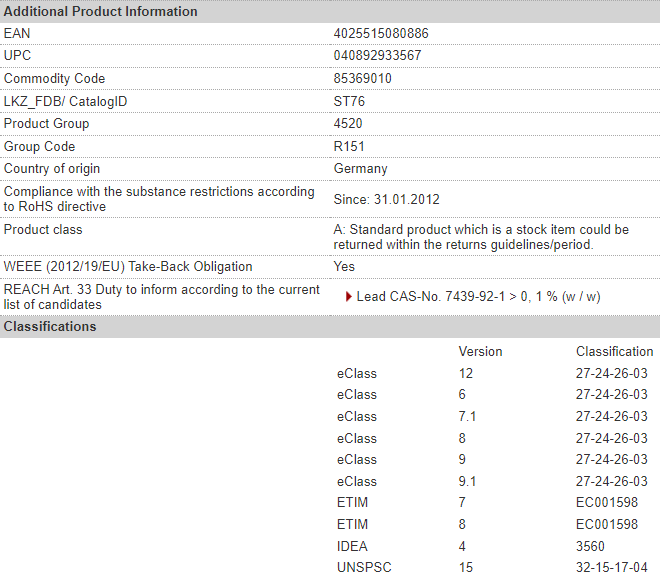Select Group Code value R151

(x=349, y=146)
